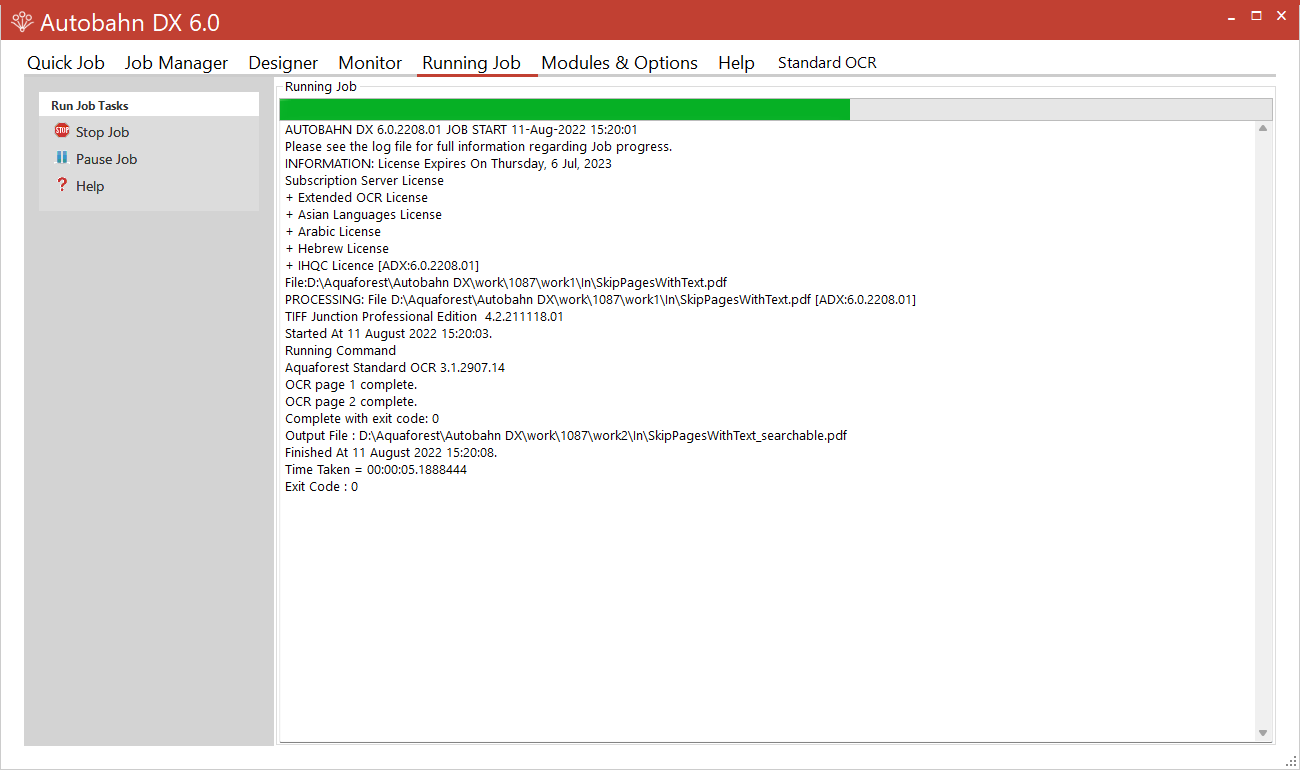Select the Monitor tab
The image size is (1300, 770).
coord(370,63)
